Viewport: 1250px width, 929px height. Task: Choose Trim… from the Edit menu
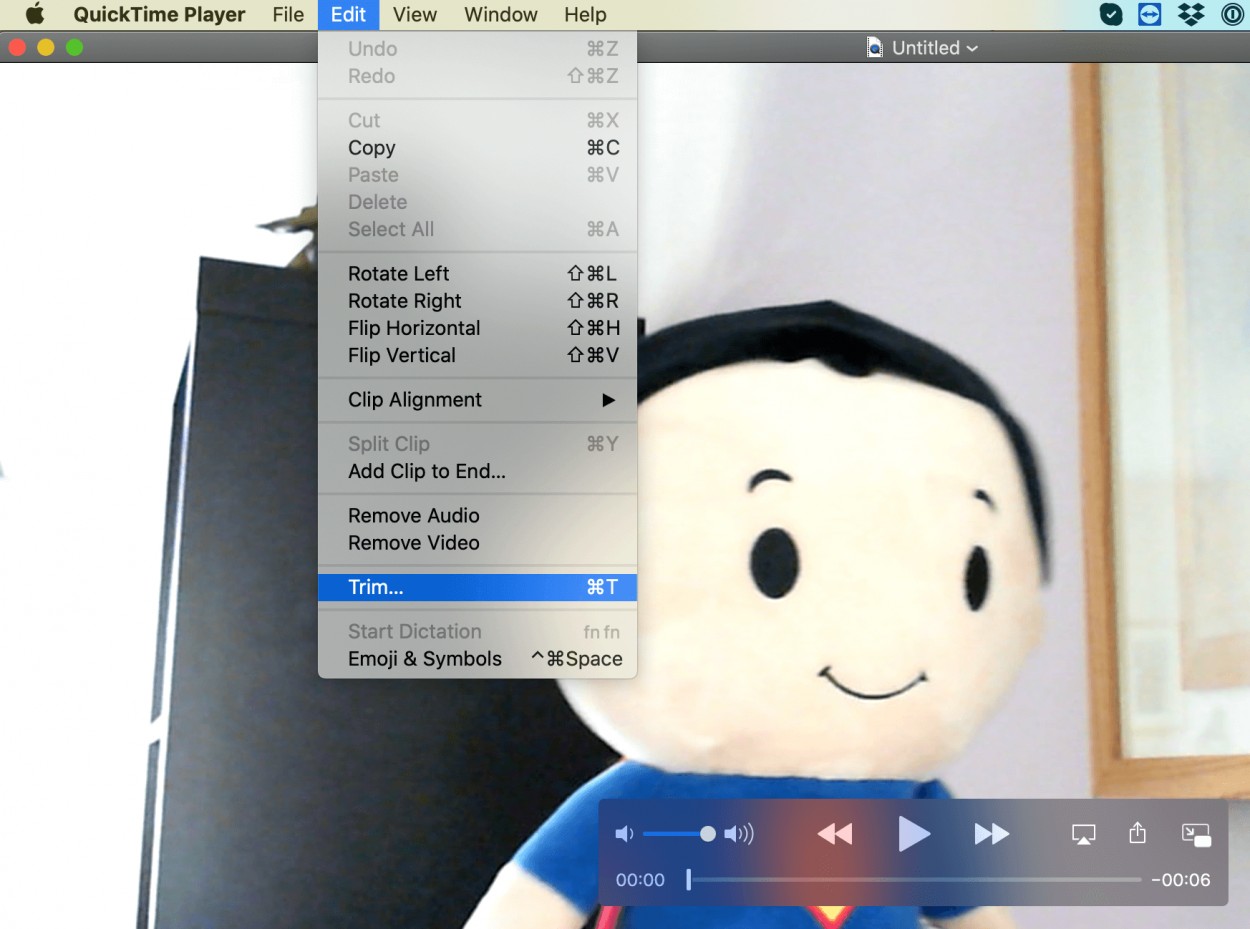click(x=477, y=587)
